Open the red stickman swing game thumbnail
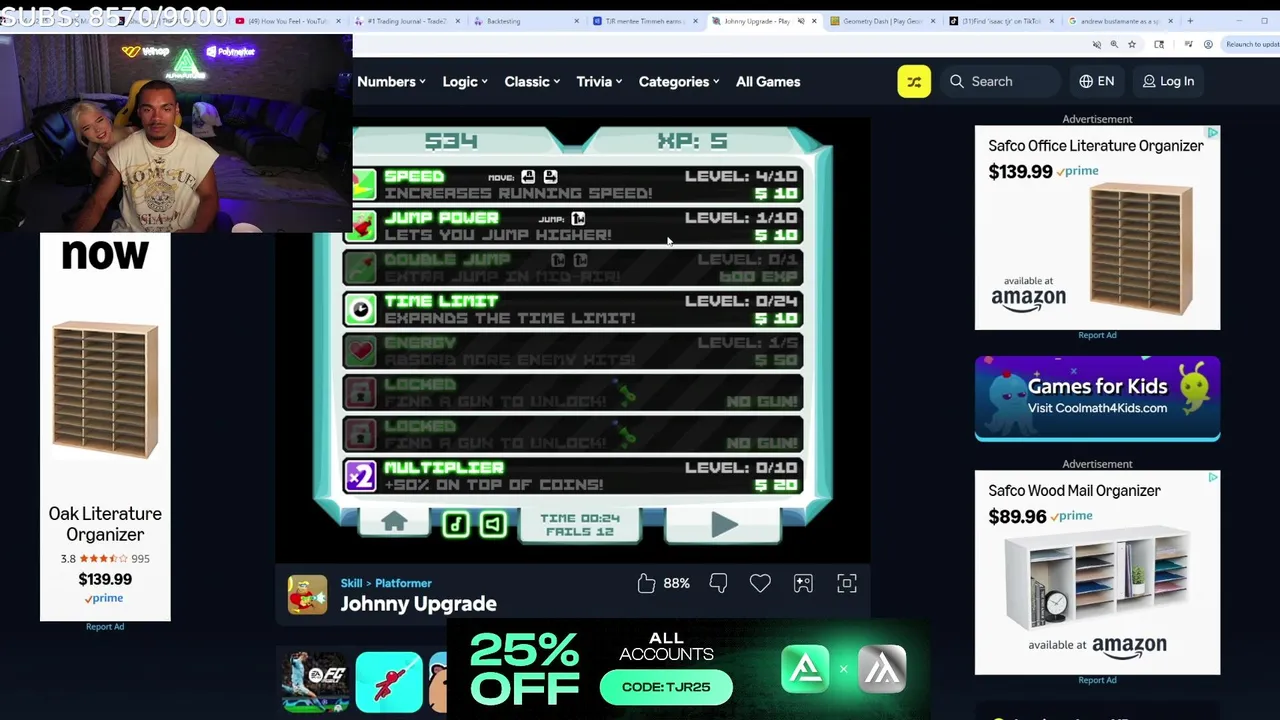This screenshot has height=720, width=1280. click(x=389, y=682)
